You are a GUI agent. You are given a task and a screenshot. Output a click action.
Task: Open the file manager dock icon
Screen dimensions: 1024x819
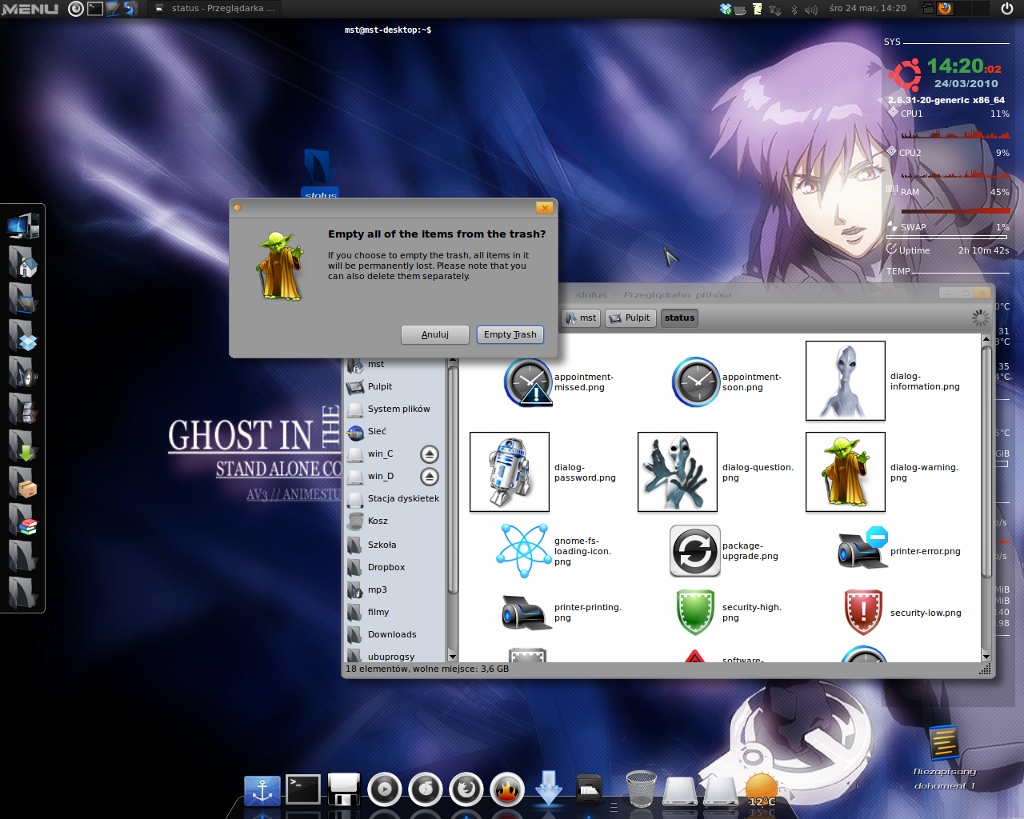click(589, 788)
